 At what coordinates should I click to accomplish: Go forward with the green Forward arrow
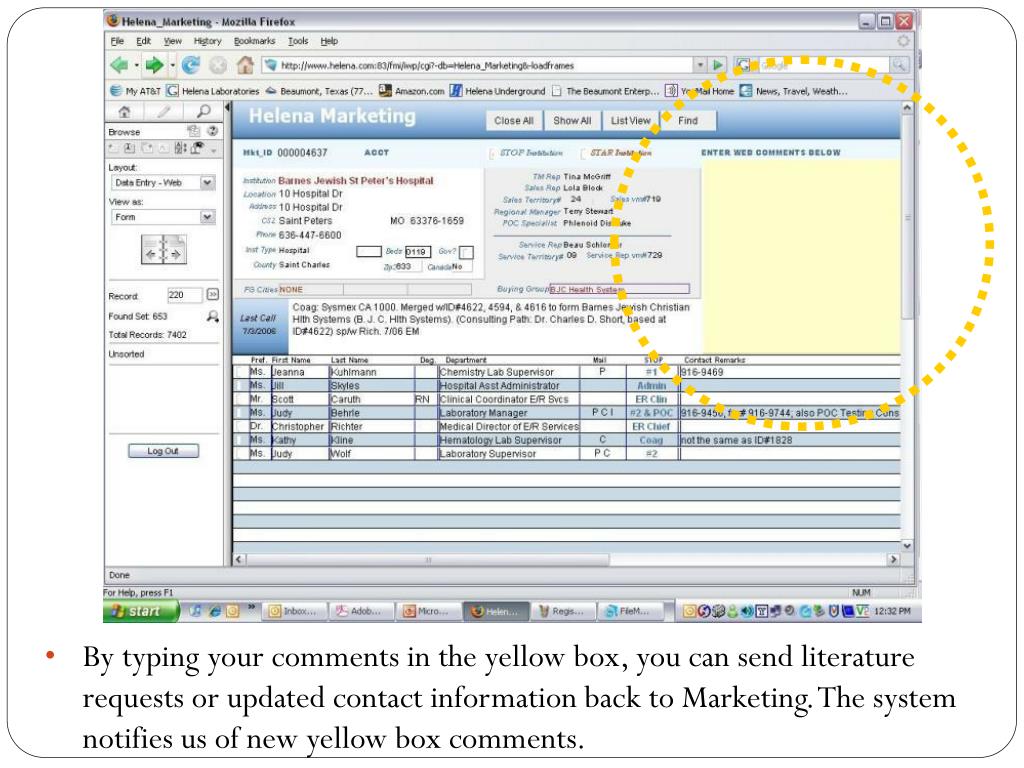[154, 65]
